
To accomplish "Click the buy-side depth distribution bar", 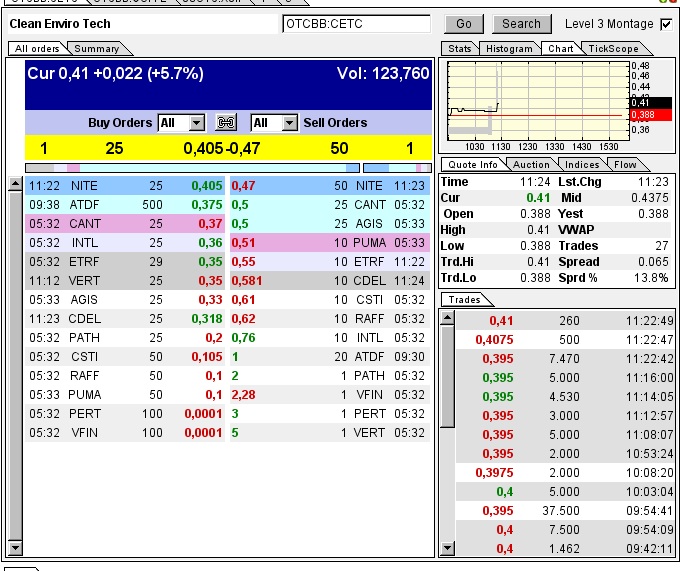I will point(193,168).
